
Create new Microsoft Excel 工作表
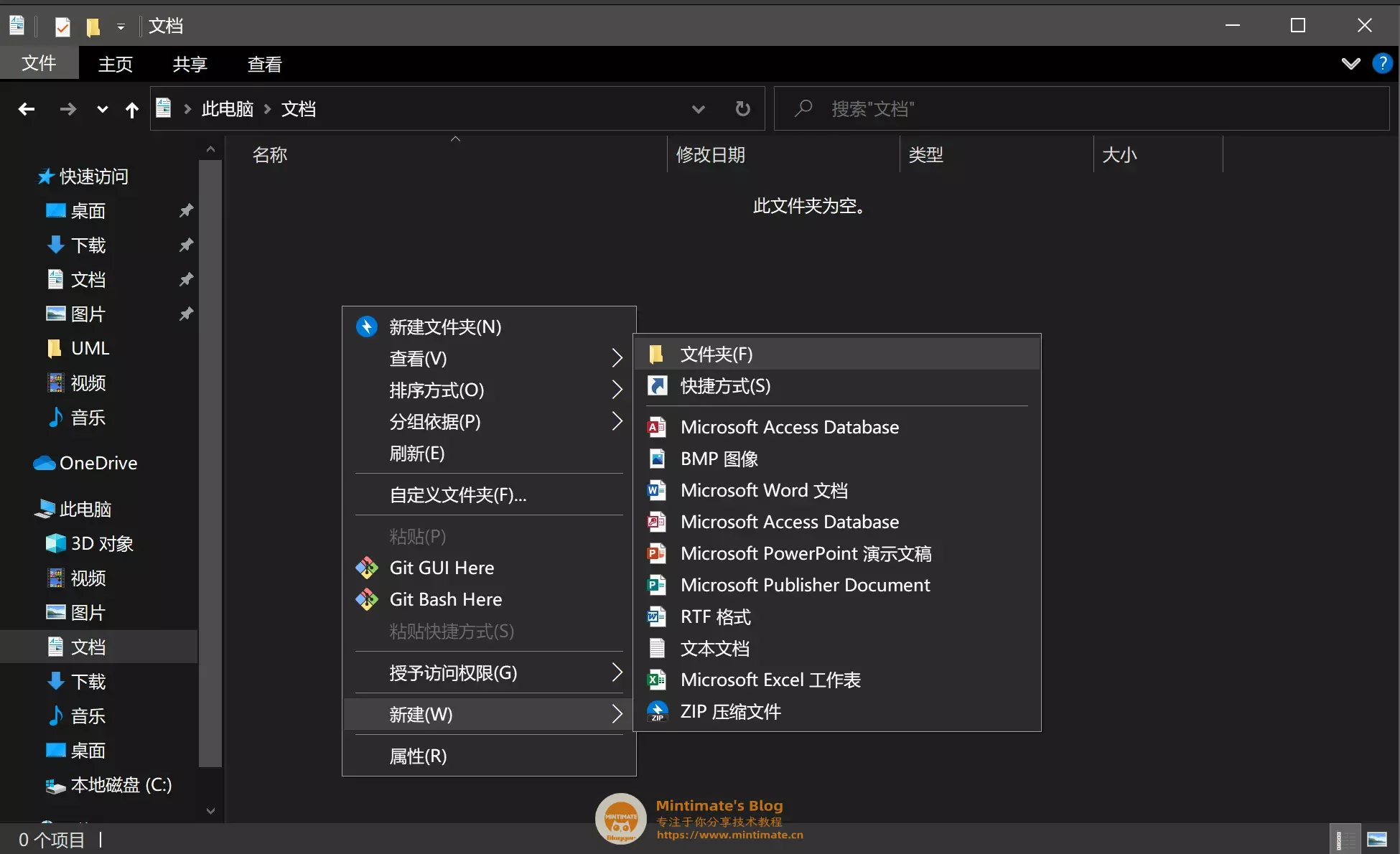coord(837,680)
